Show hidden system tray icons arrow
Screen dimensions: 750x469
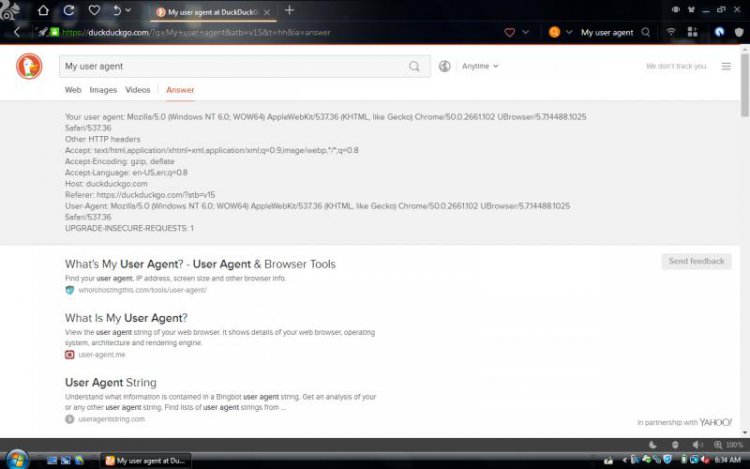[x=624, y=460]
